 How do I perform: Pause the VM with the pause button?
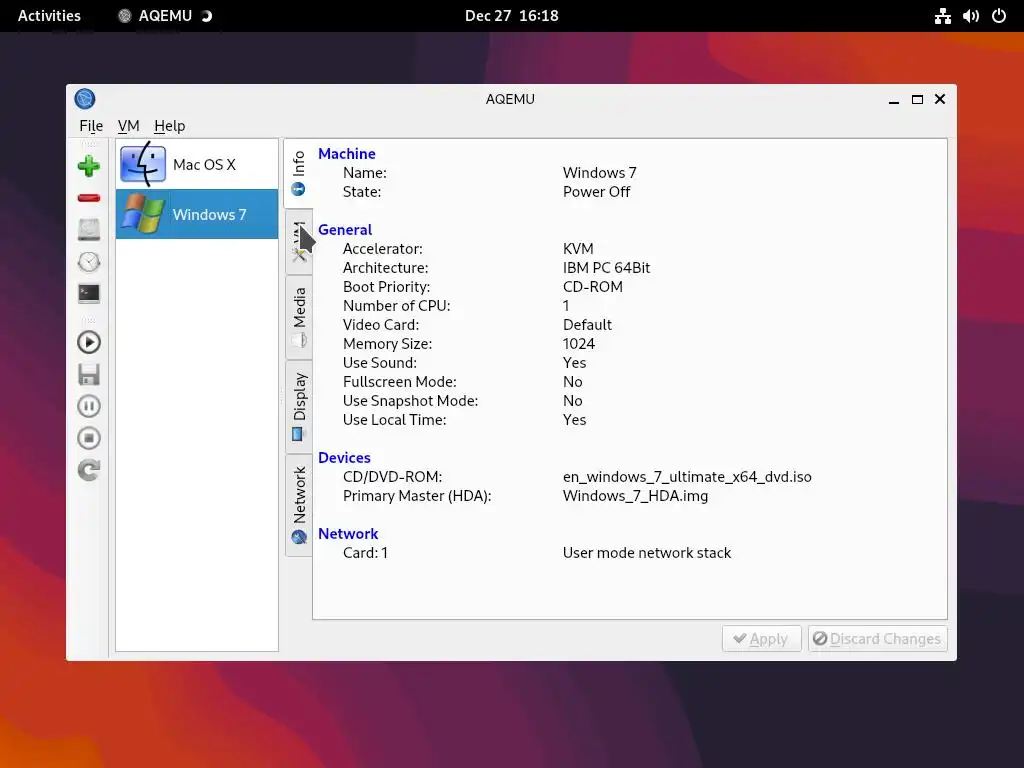(x=89, y=406)
